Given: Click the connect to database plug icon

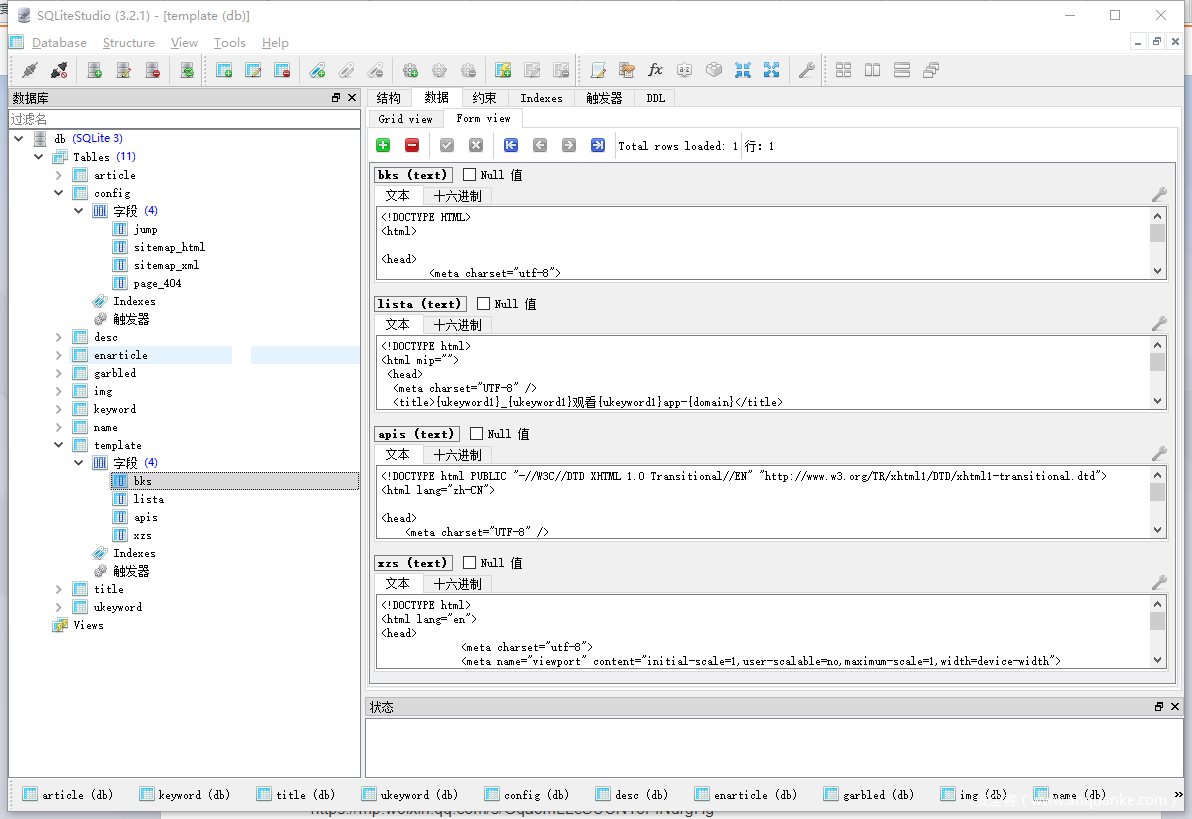Looking at the screenshot, I should (30, 70).
